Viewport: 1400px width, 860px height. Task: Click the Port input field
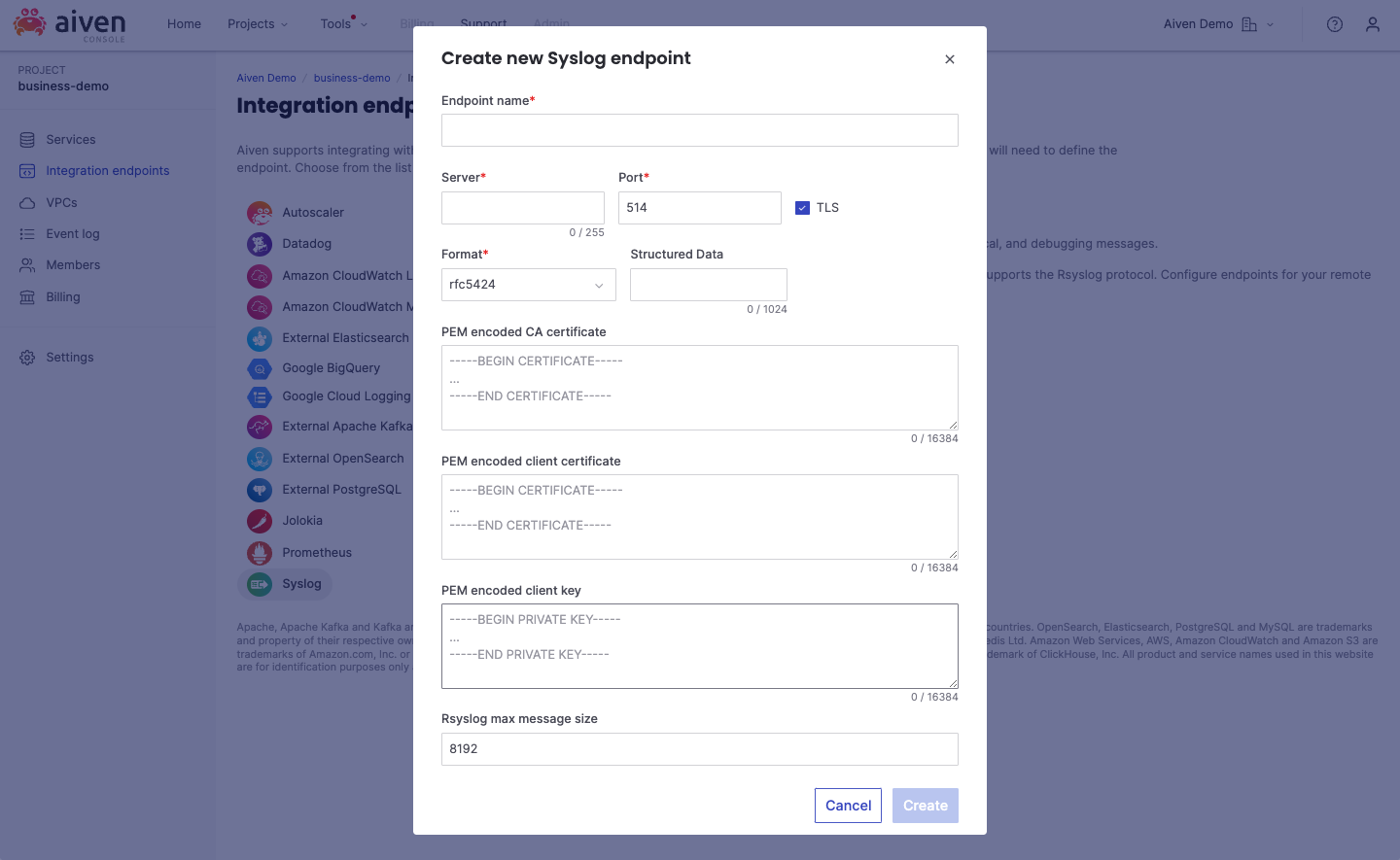(699, 207)
